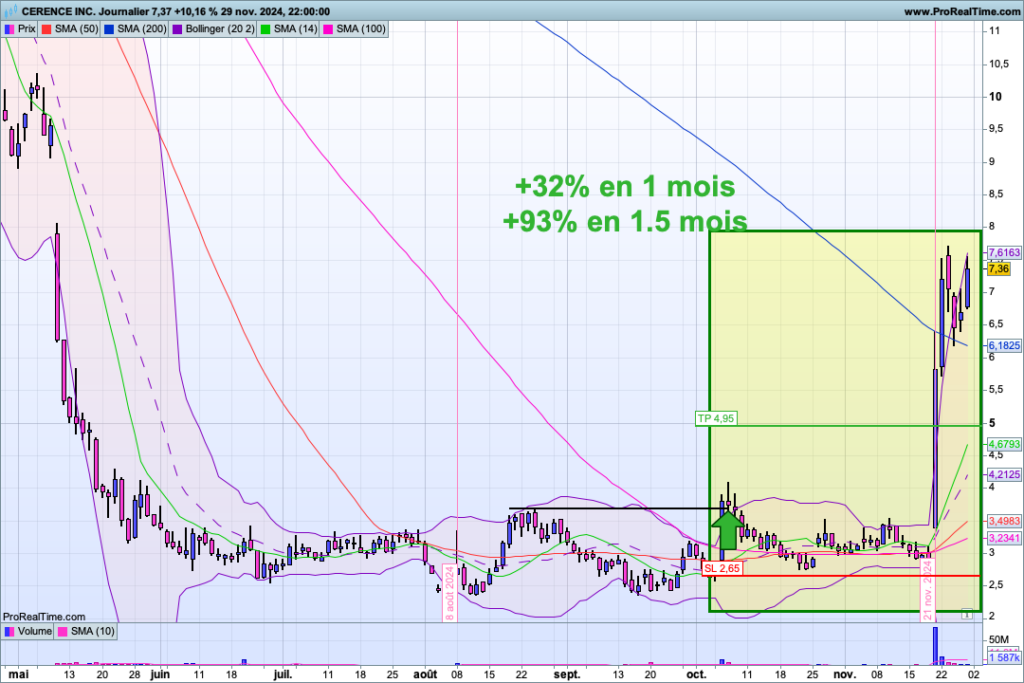1024x683 pixels.
Task: Select the SMA (100) legend item
Action: tap(355, 29)
